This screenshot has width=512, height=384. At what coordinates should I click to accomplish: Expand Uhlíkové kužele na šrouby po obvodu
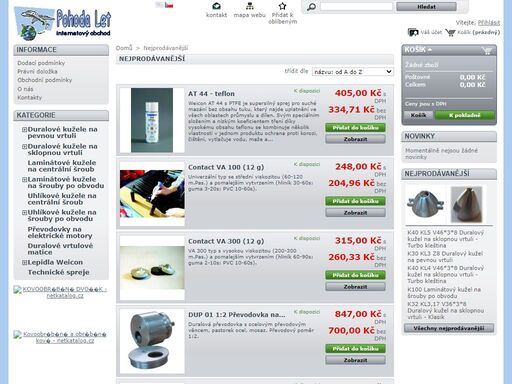coord(24,213)
